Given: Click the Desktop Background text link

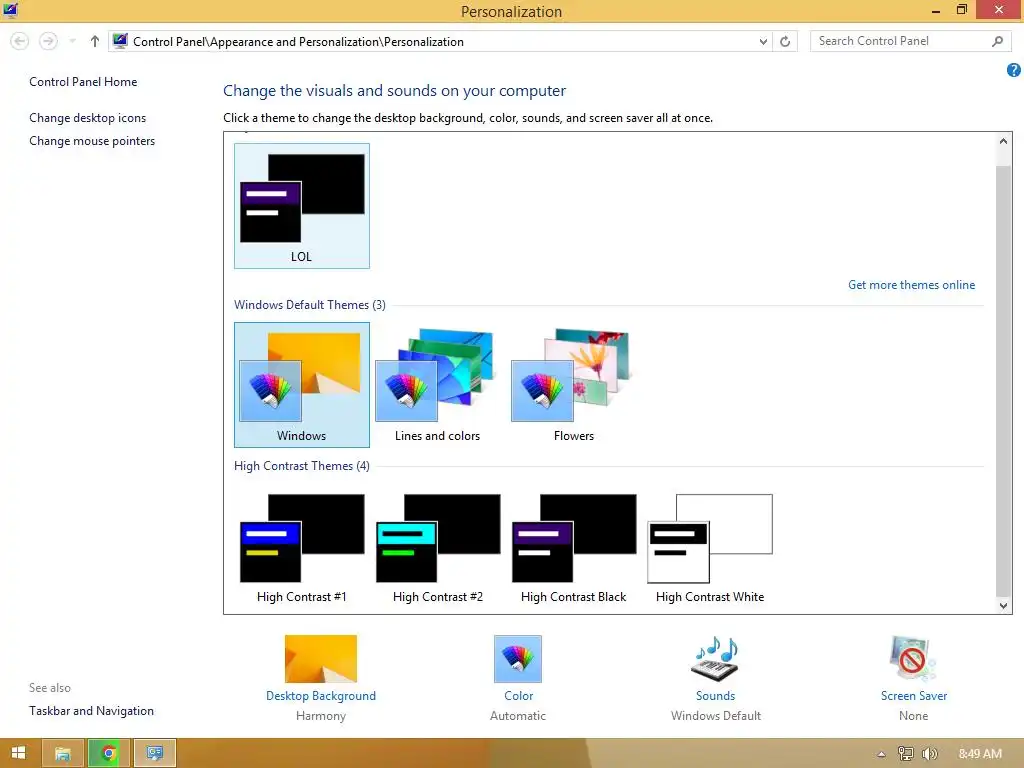Looking at the screenshot, I should (x=321, y=696).
